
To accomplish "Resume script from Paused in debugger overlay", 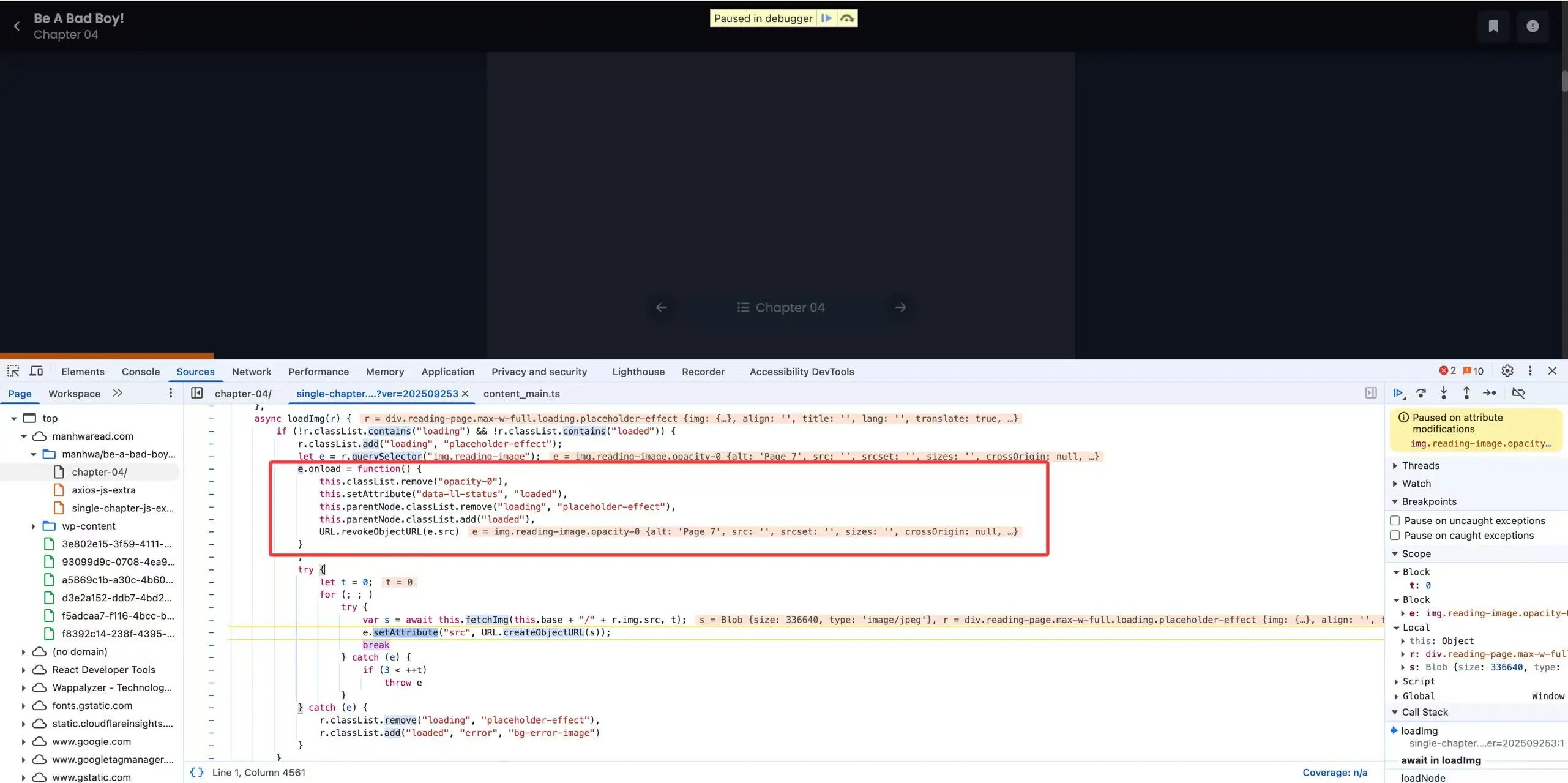I will tap(826, 18).
